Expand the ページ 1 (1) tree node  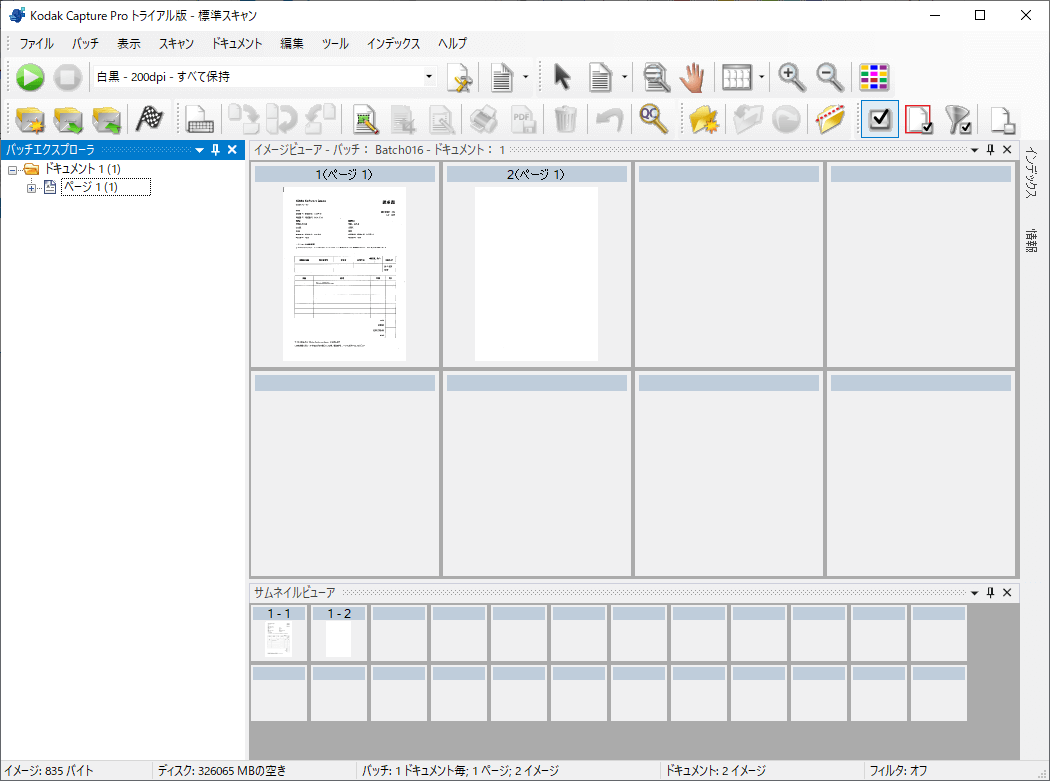(32, 188)
